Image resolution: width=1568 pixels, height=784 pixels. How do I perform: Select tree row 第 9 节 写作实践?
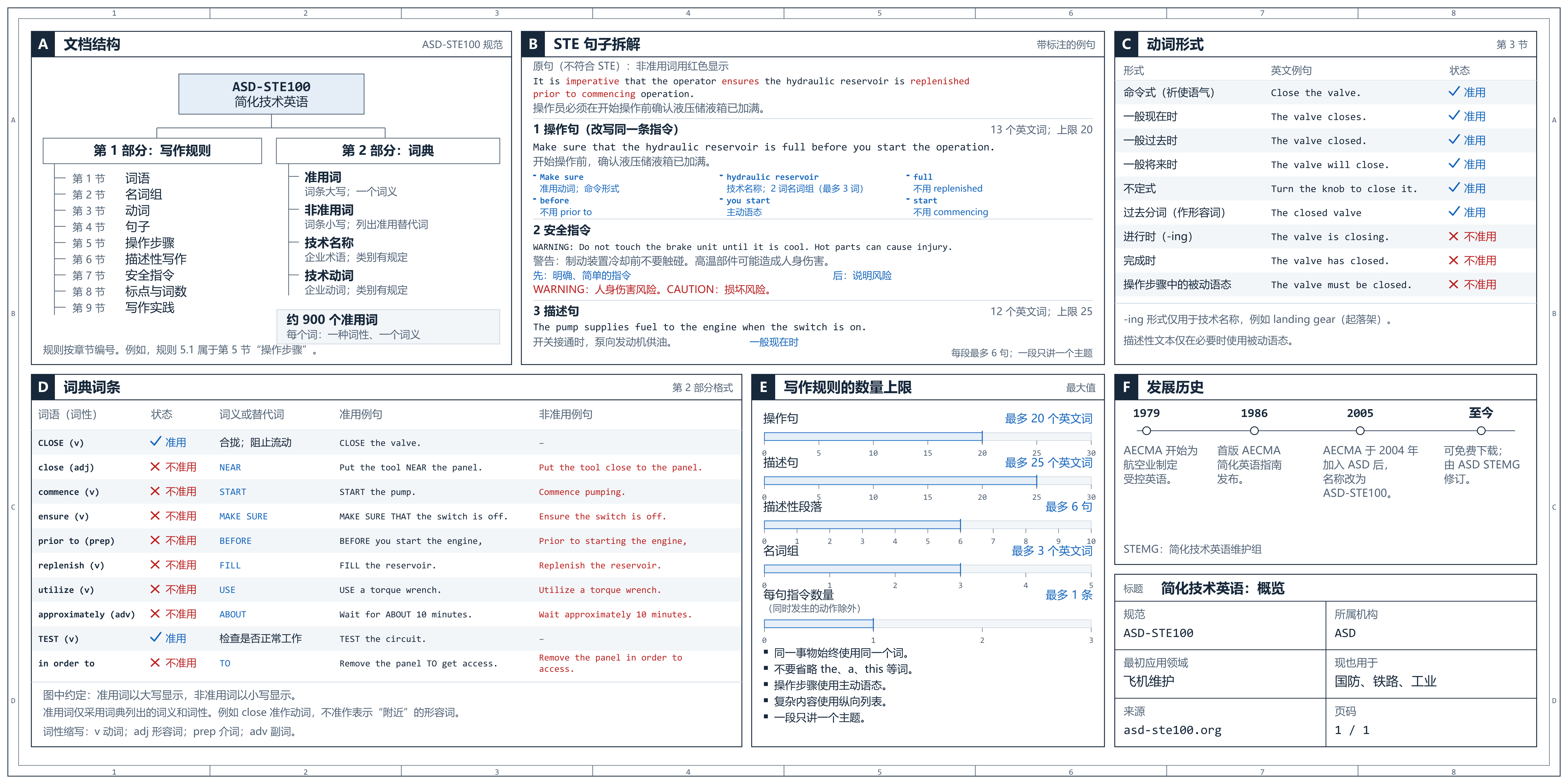123,307
